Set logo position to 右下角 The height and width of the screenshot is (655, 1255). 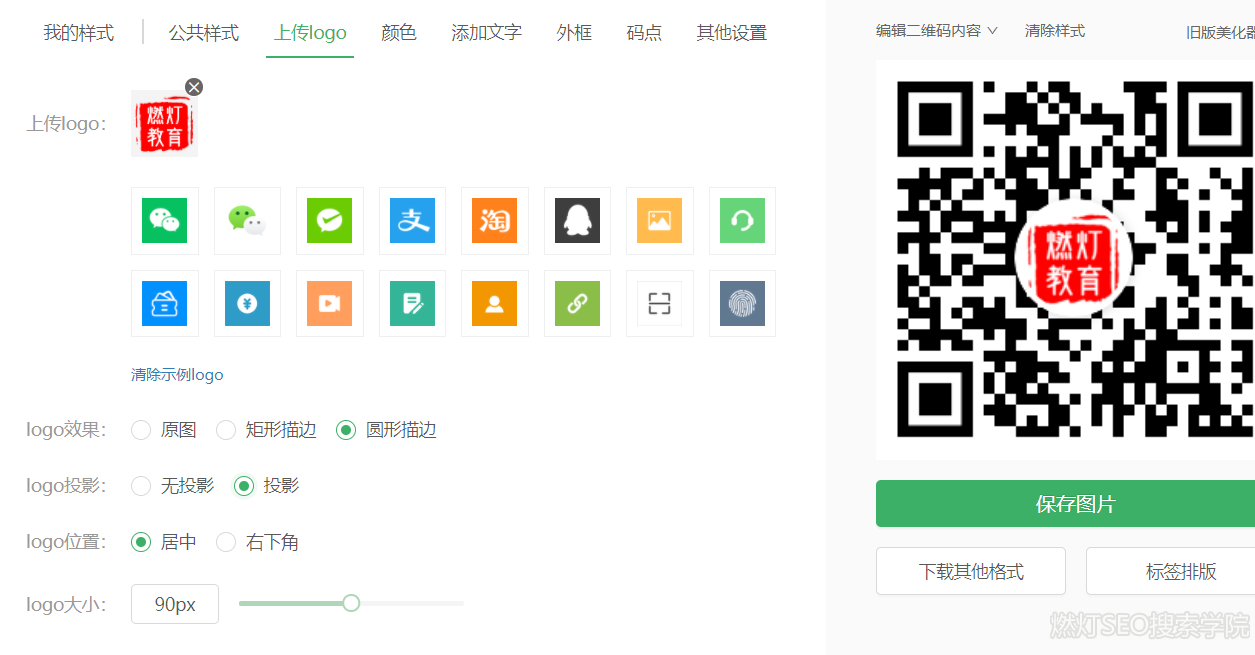pos(226,542)
